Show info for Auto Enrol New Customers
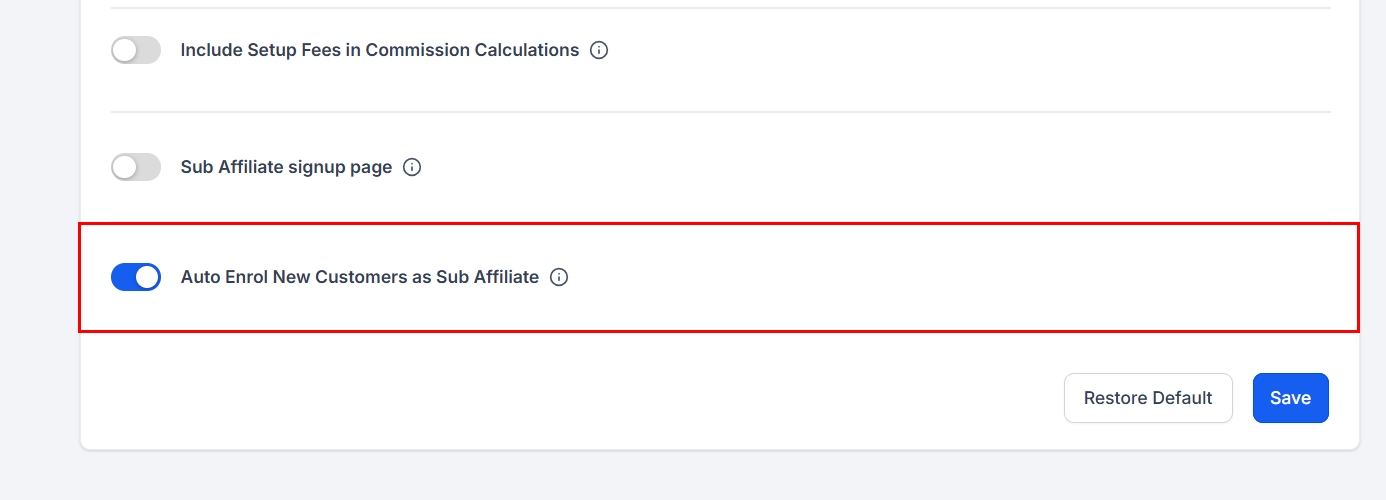The height and width of the screenshot is (500, 1386). (x=559, y=277)
